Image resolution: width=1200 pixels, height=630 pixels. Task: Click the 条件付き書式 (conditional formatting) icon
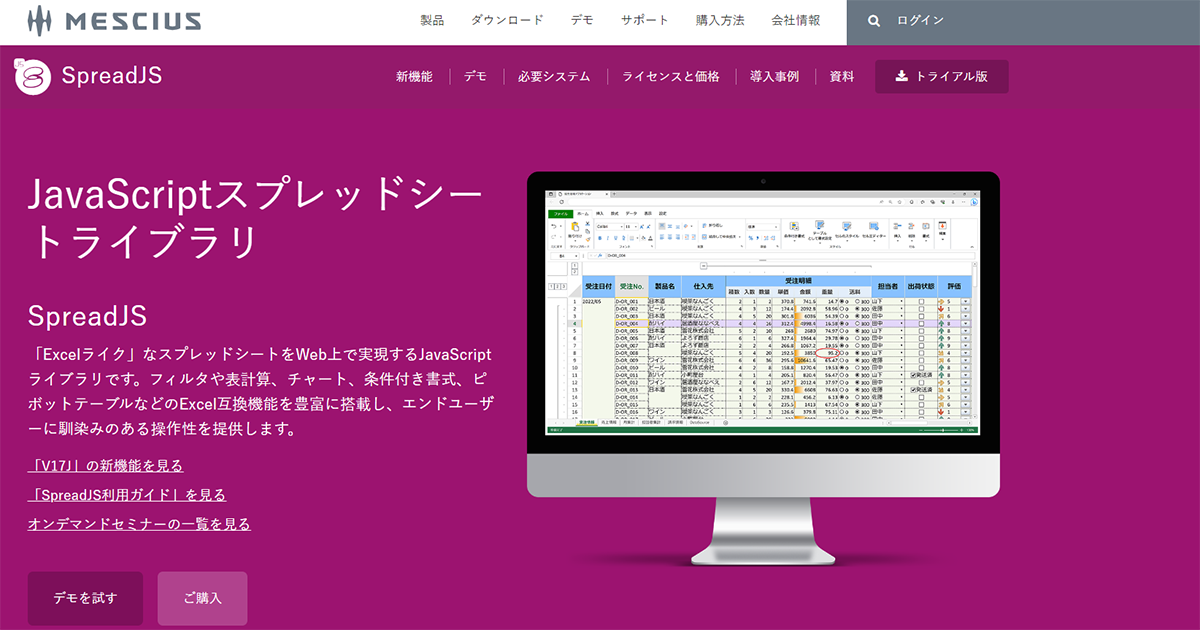coord(794,226)
